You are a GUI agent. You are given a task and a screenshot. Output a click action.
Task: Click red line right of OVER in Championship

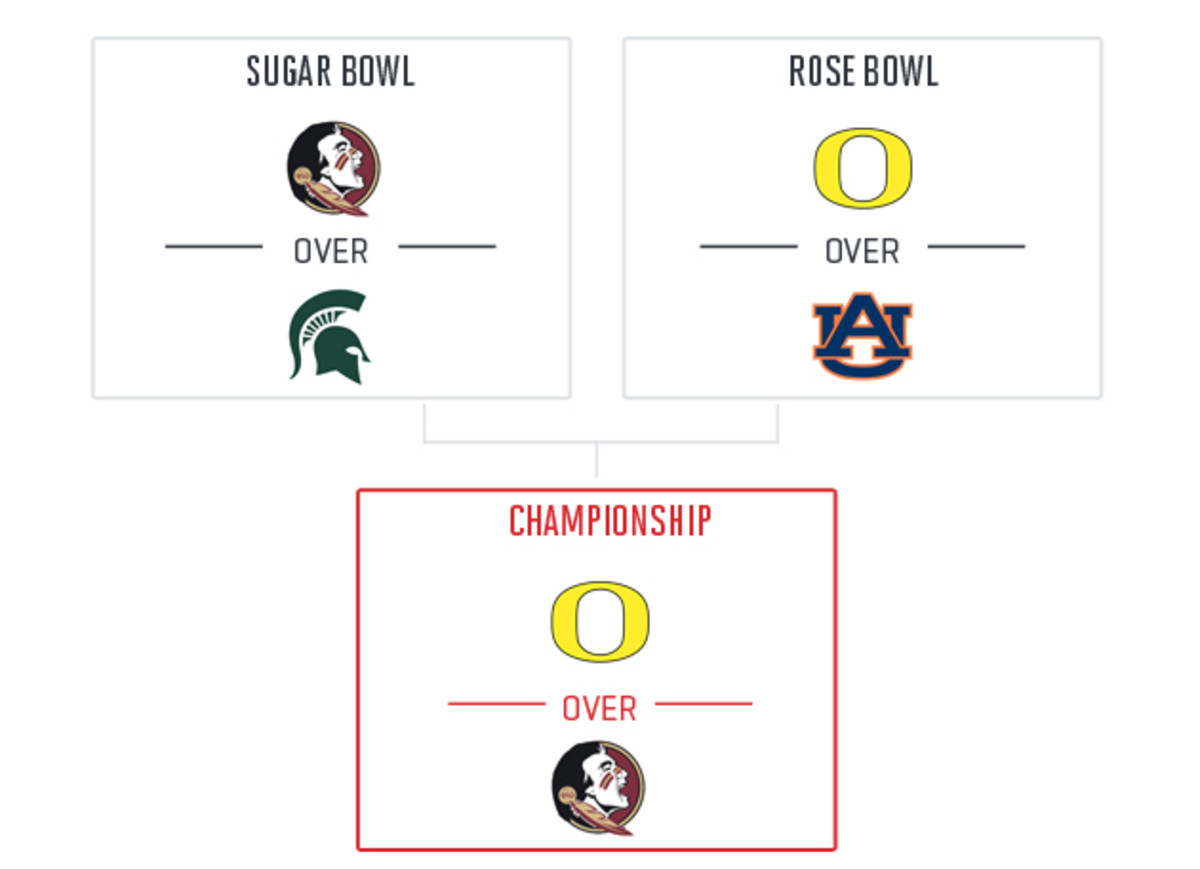(x=703, y=704)
